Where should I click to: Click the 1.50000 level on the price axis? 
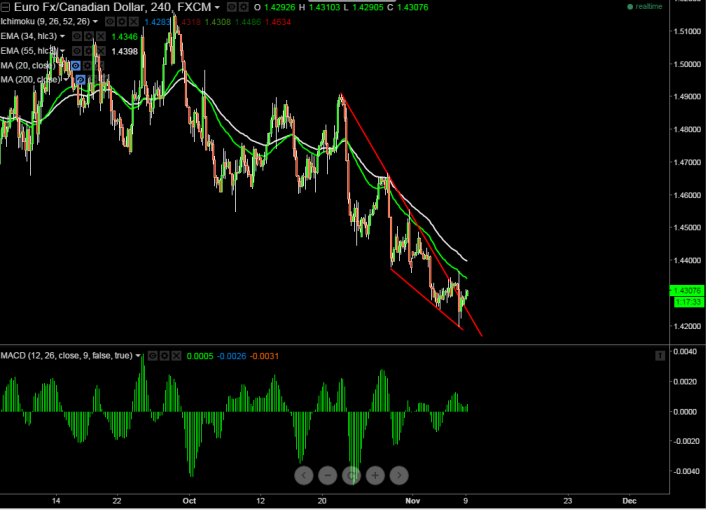click(687, 64)
